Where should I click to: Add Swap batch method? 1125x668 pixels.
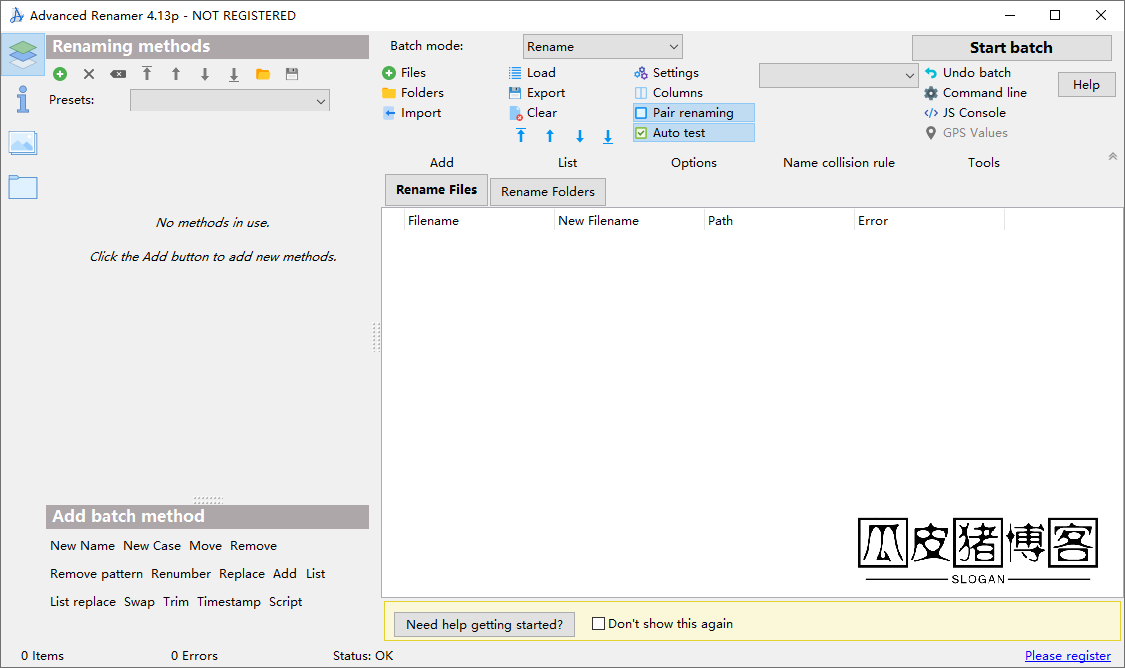[139, 601]
